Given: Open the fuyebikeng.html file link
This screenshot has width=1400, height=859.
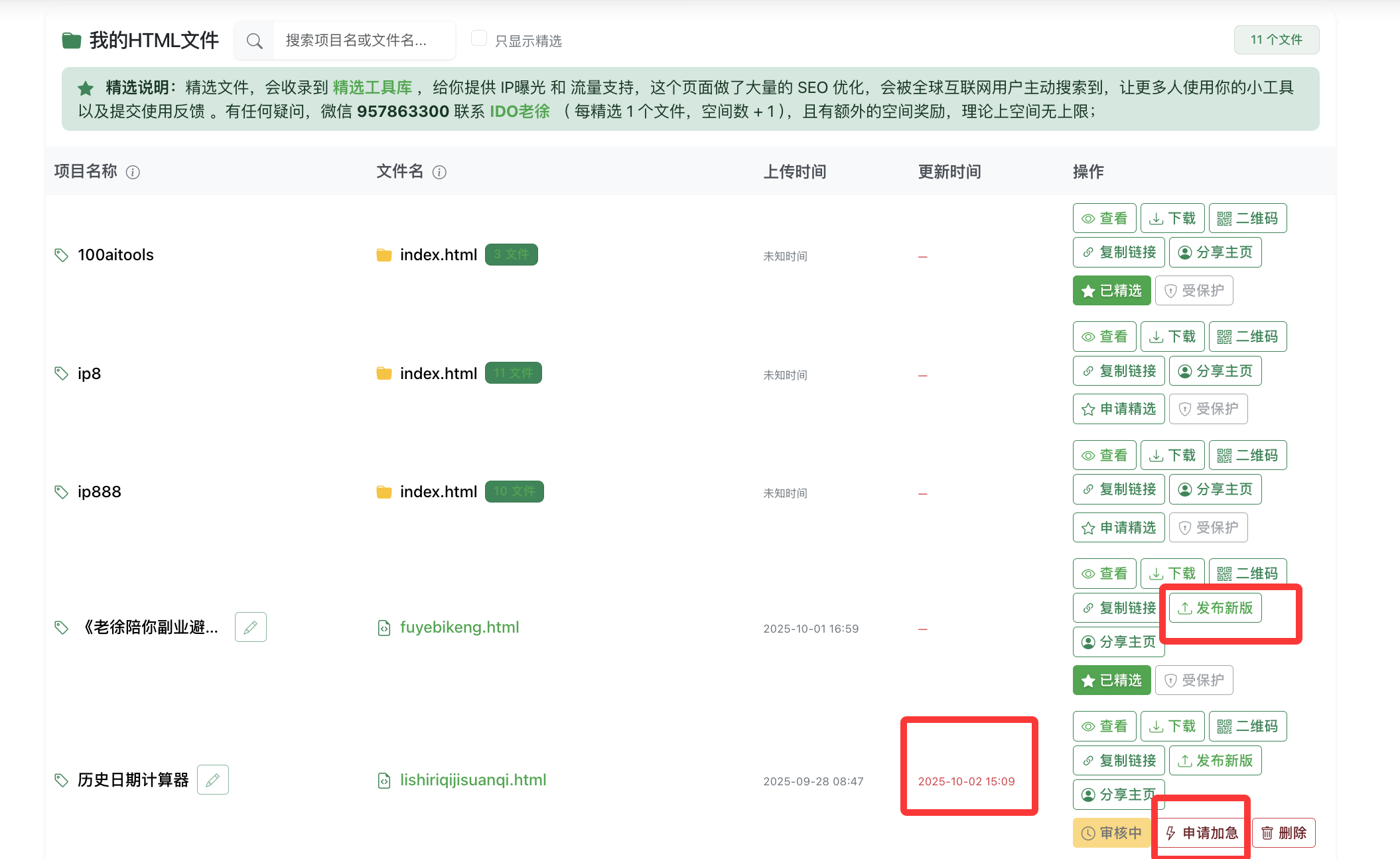Looking at the screenshot, I should 459,627.
